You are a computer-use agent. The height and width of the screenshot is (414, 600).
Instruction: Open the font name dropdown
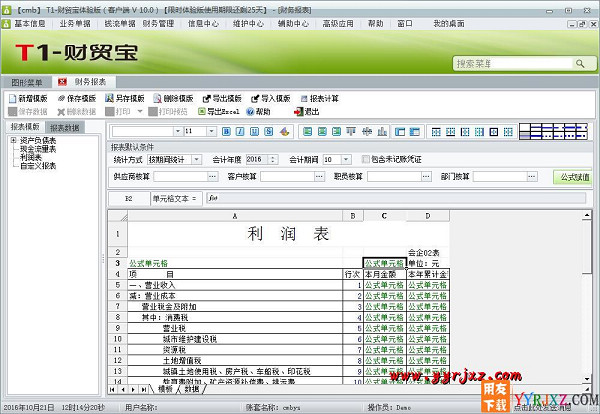(178, 132)
